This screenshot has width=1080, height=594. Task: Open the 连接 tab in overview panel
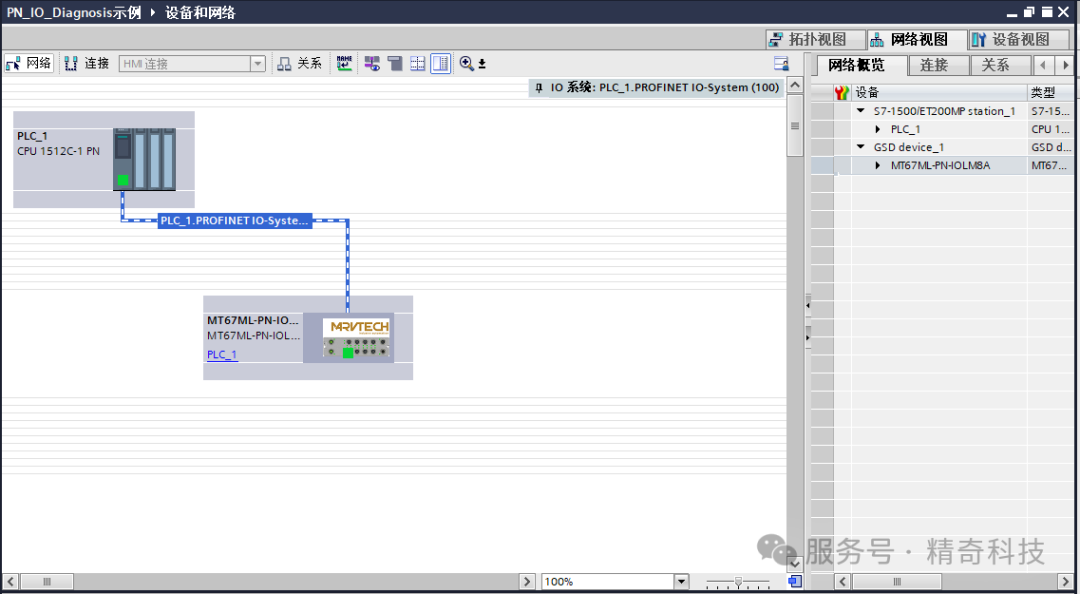pos(933,65)
